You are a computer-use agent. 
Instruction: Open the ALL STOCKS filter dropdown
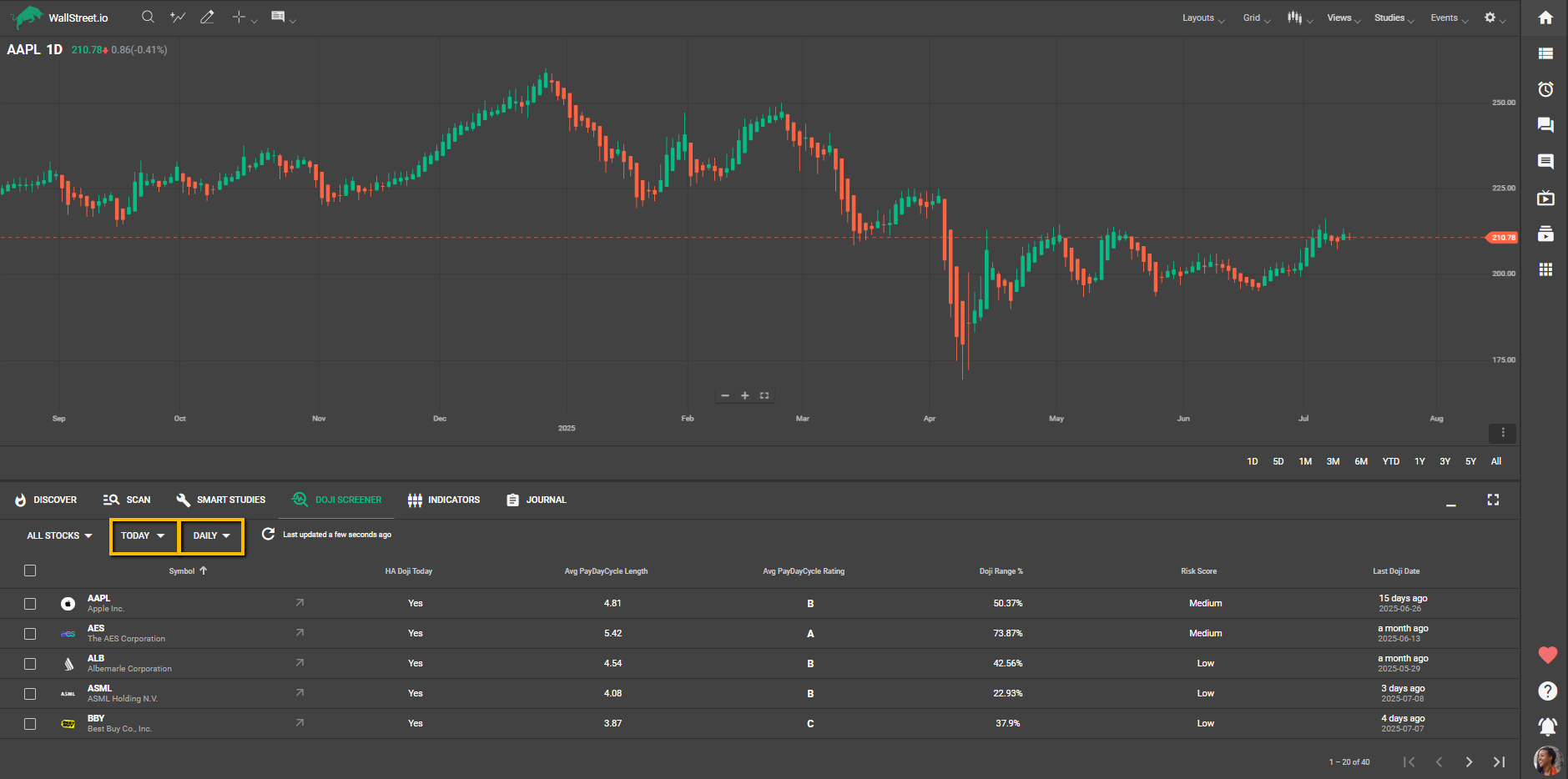(x=59, y=535)
